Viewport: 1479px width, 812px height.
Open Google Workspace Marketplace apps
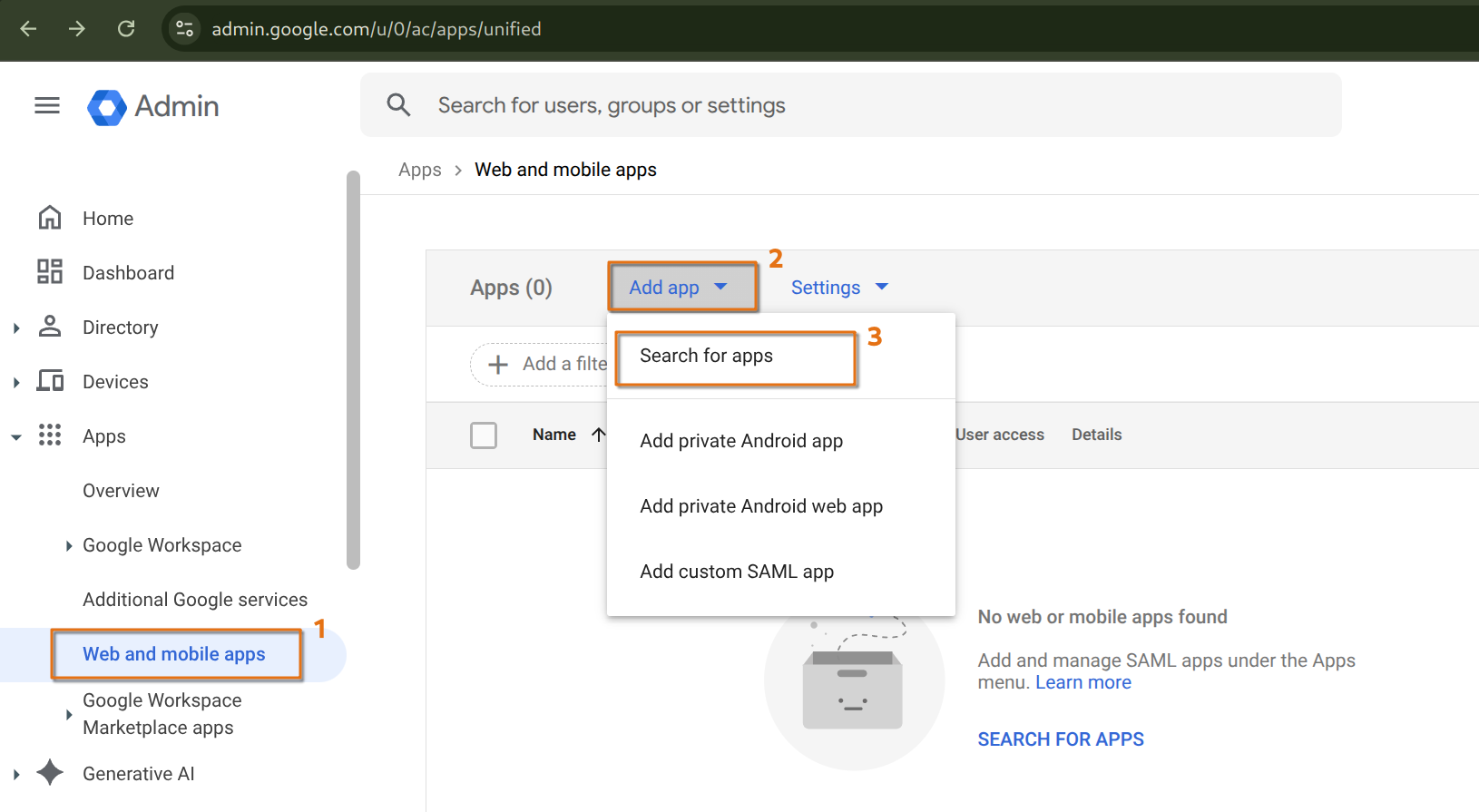[162, 714]
